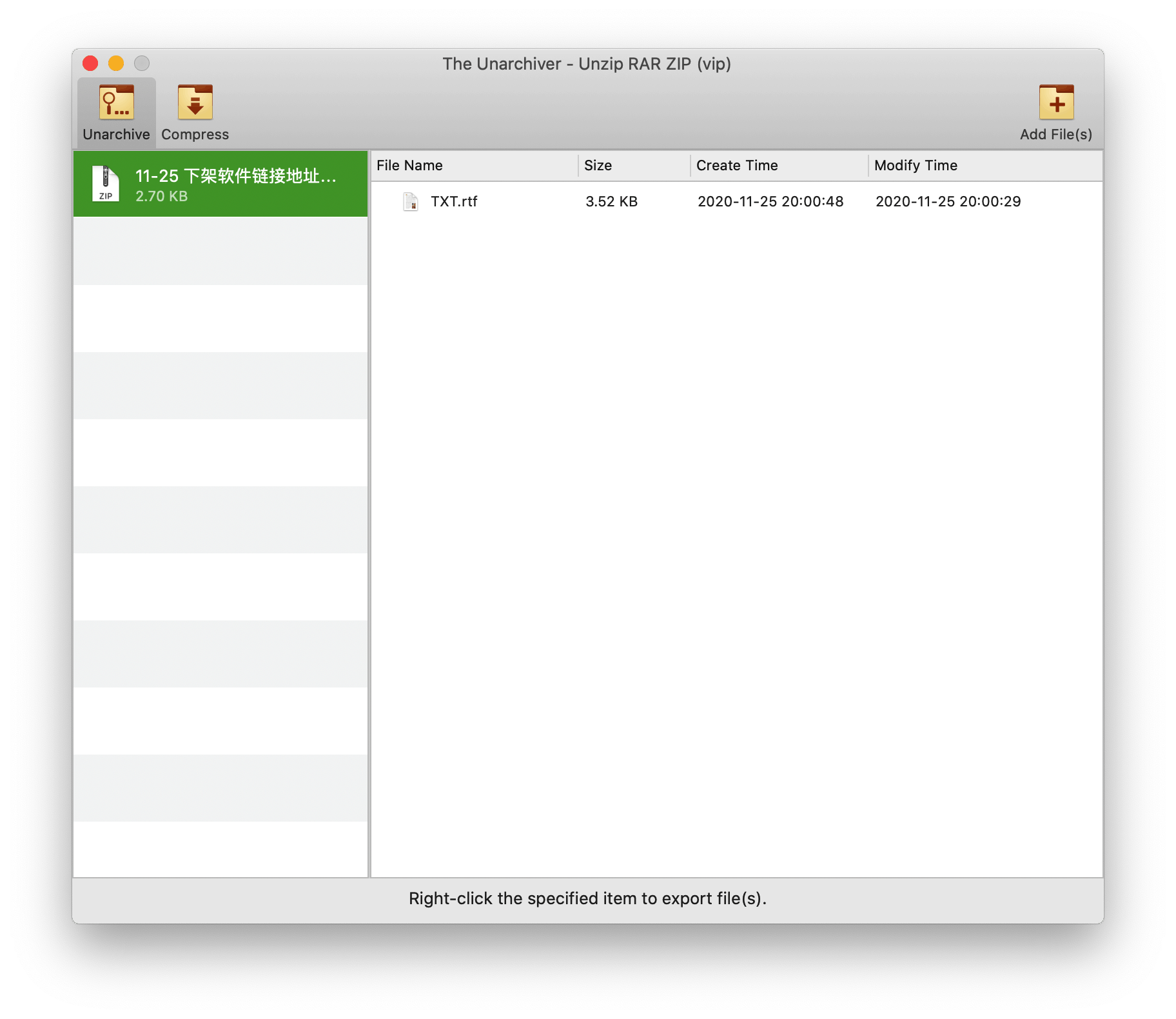Click the Add File(s) plus folder icon
Image resolution: width=1176 pixels, height=1019 pixels.
1056,103
